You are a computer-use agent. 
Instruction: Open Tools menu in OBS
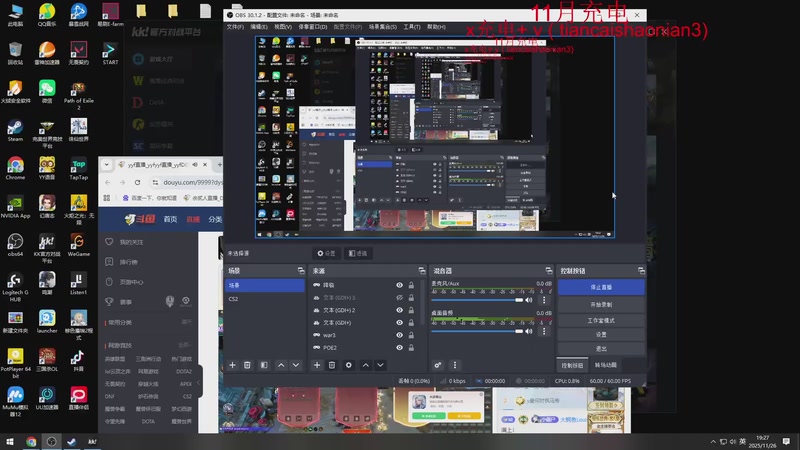412,27
